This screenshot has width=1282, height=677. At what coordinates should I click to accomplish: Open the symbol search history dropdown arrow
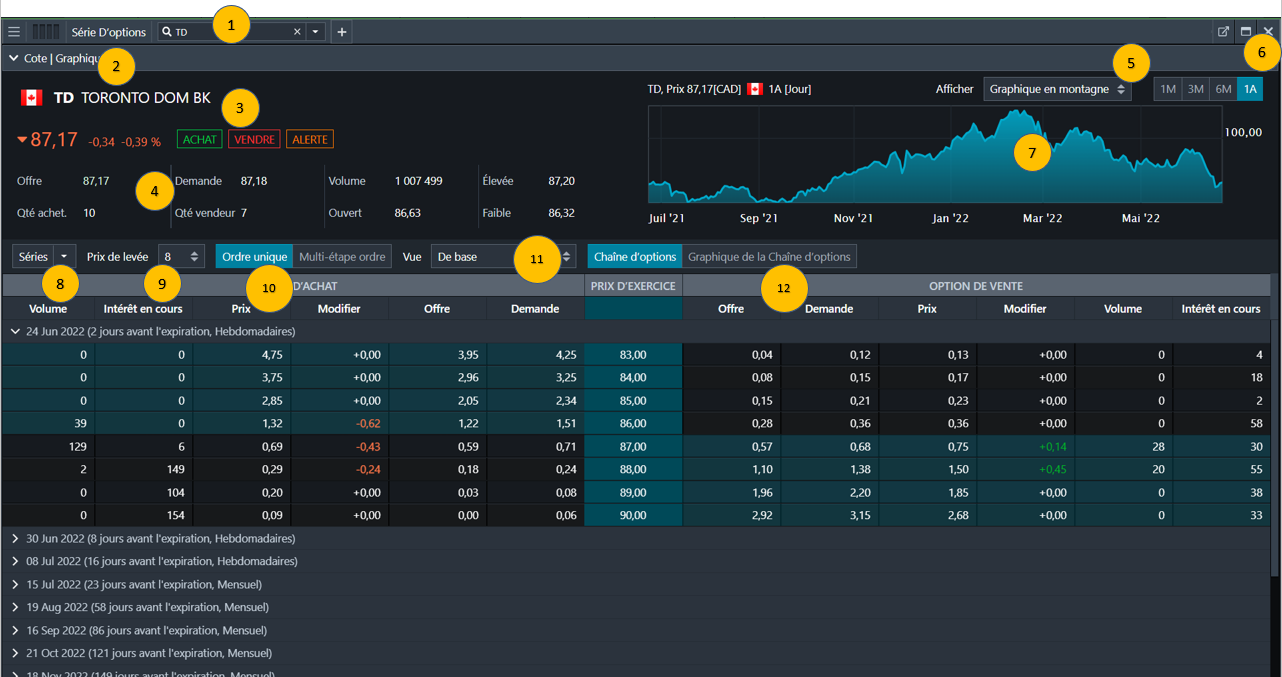click(x=316, y=32)
